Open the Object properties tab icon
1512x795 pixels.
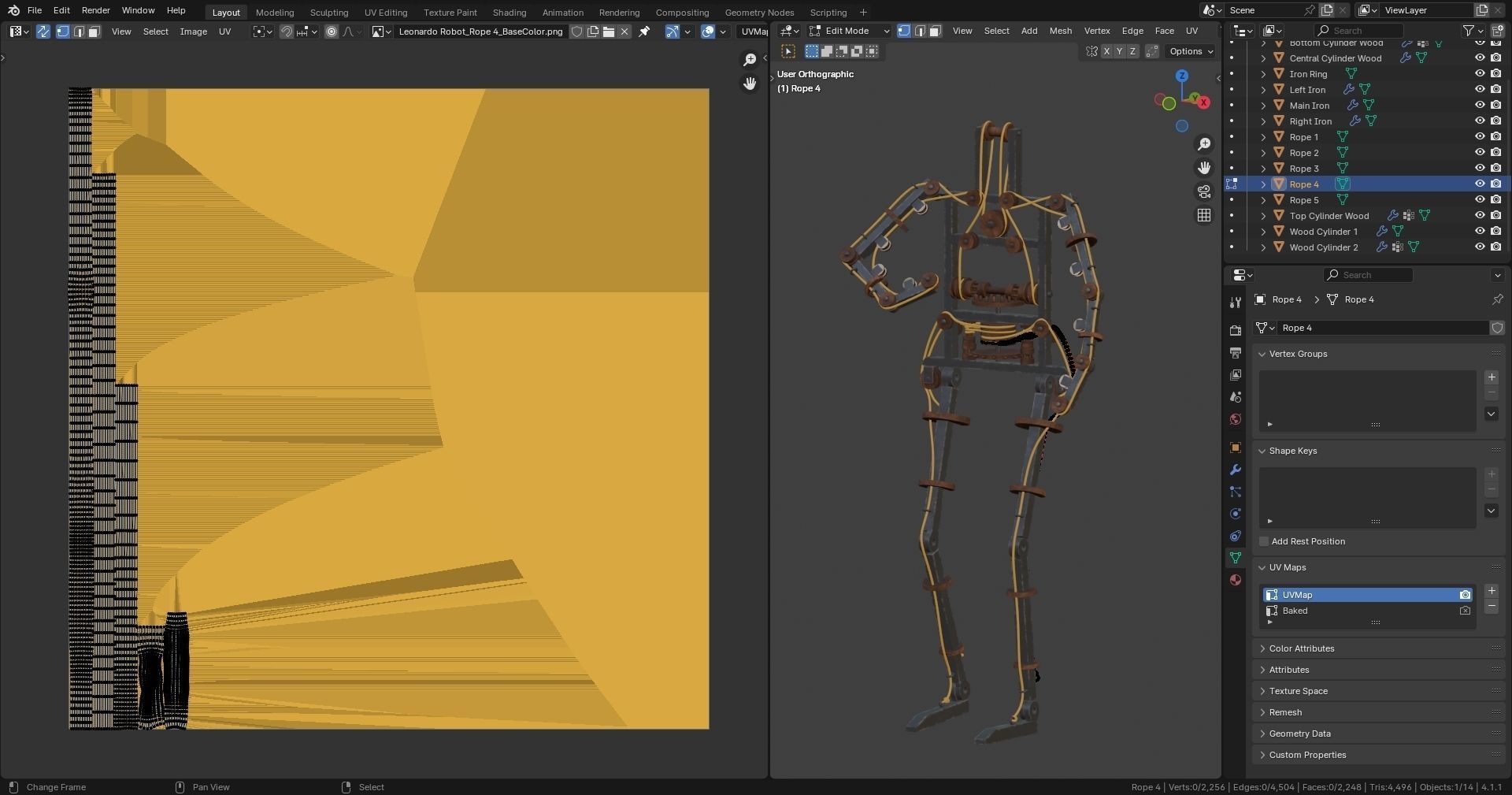point(1235,448)
